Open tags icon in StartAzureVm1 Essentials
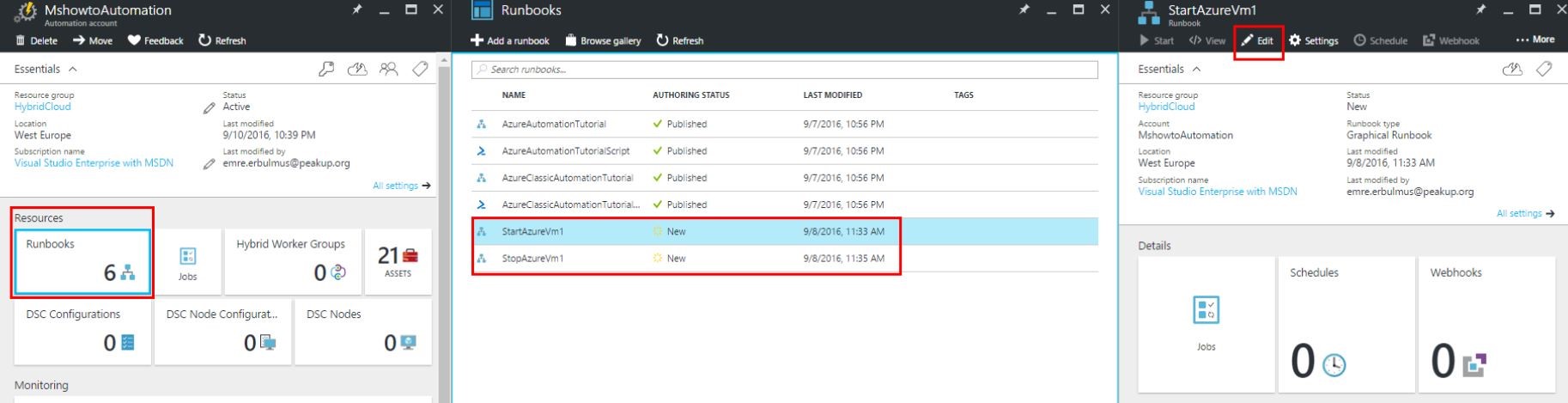 coord(1544,69)
